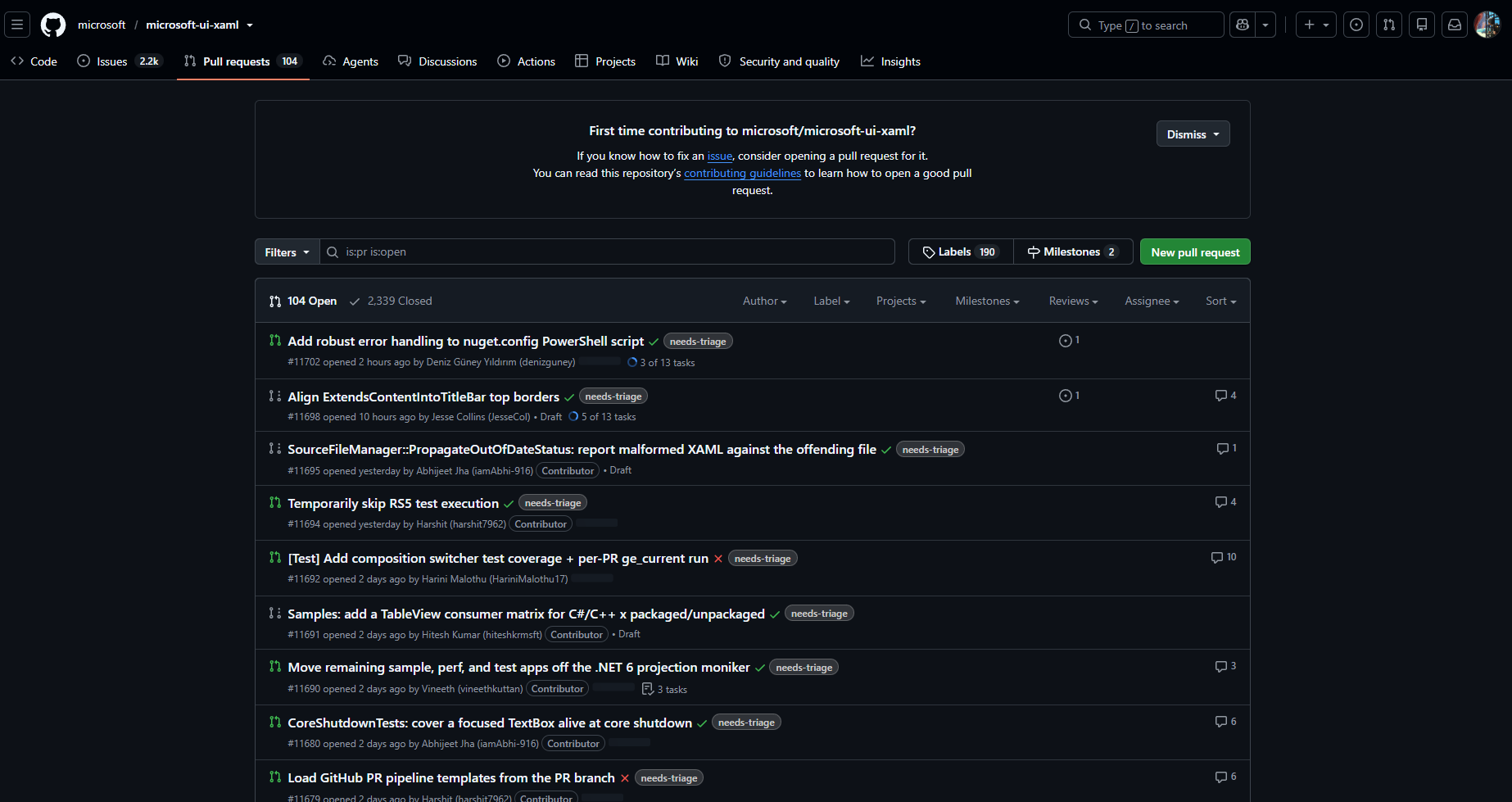
Task: Go to the GitHub homepage logo
Action: [53, 25]
